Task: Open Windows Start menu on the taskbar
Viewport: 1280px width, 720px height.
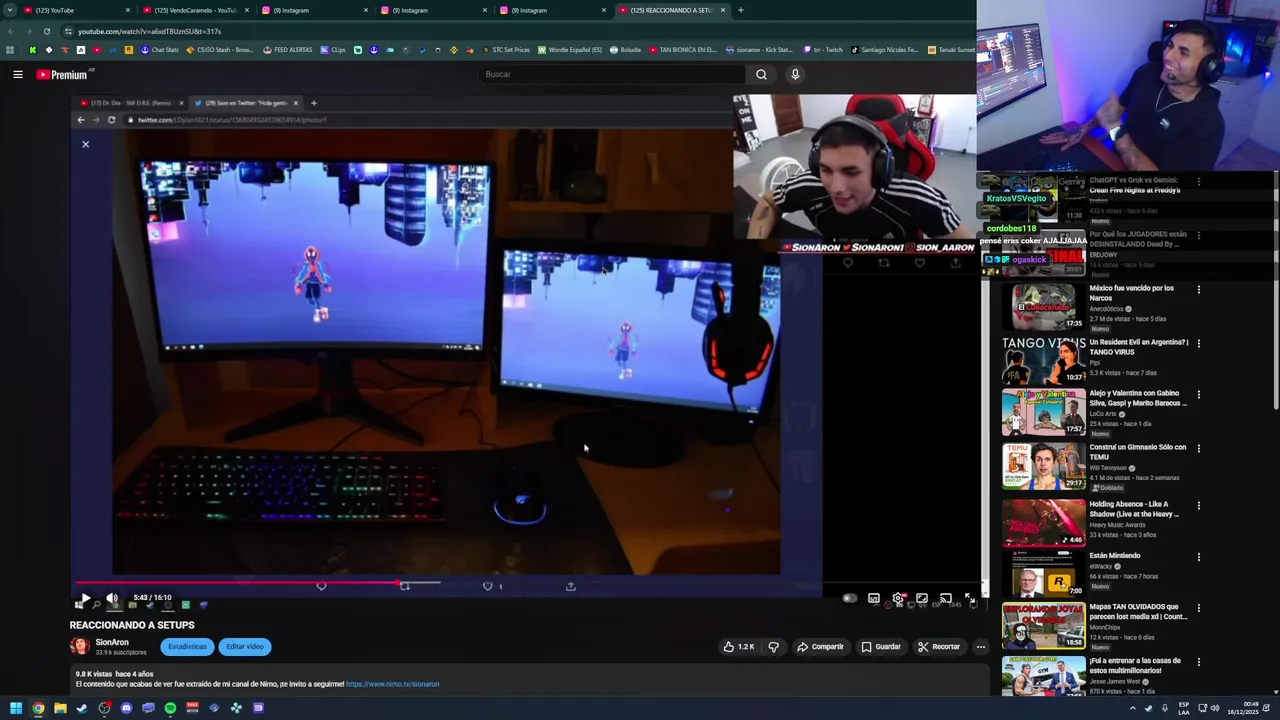Action: 15,708
